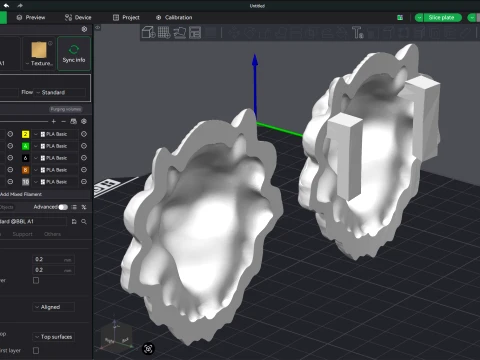The width and height of the screenshot is (480, 360).
Task: Click the undo arrow in title bar
Action: pyautogui.click(x=6, y=5)
